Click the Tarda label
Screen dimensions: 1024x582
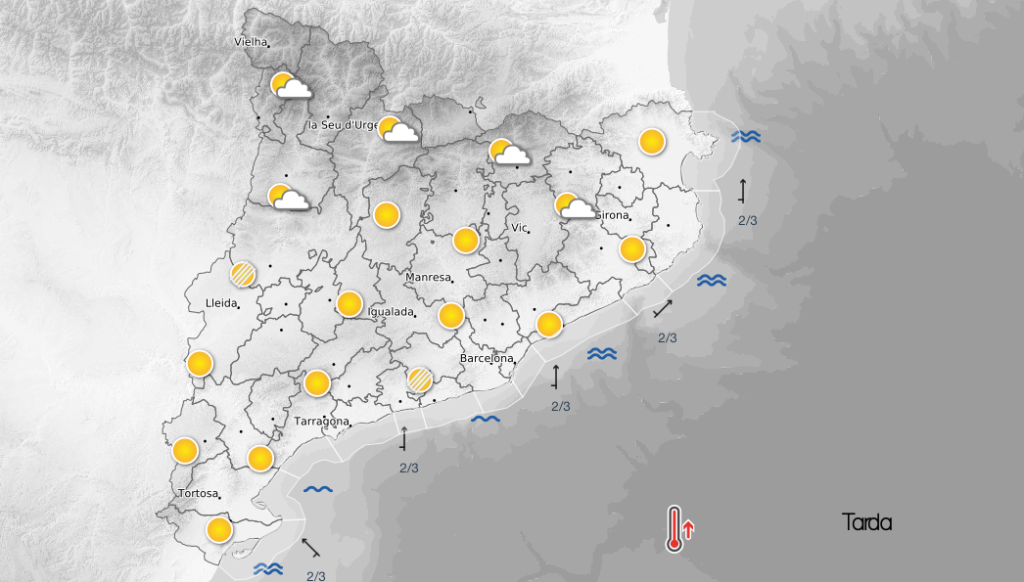tap(867, 523)
